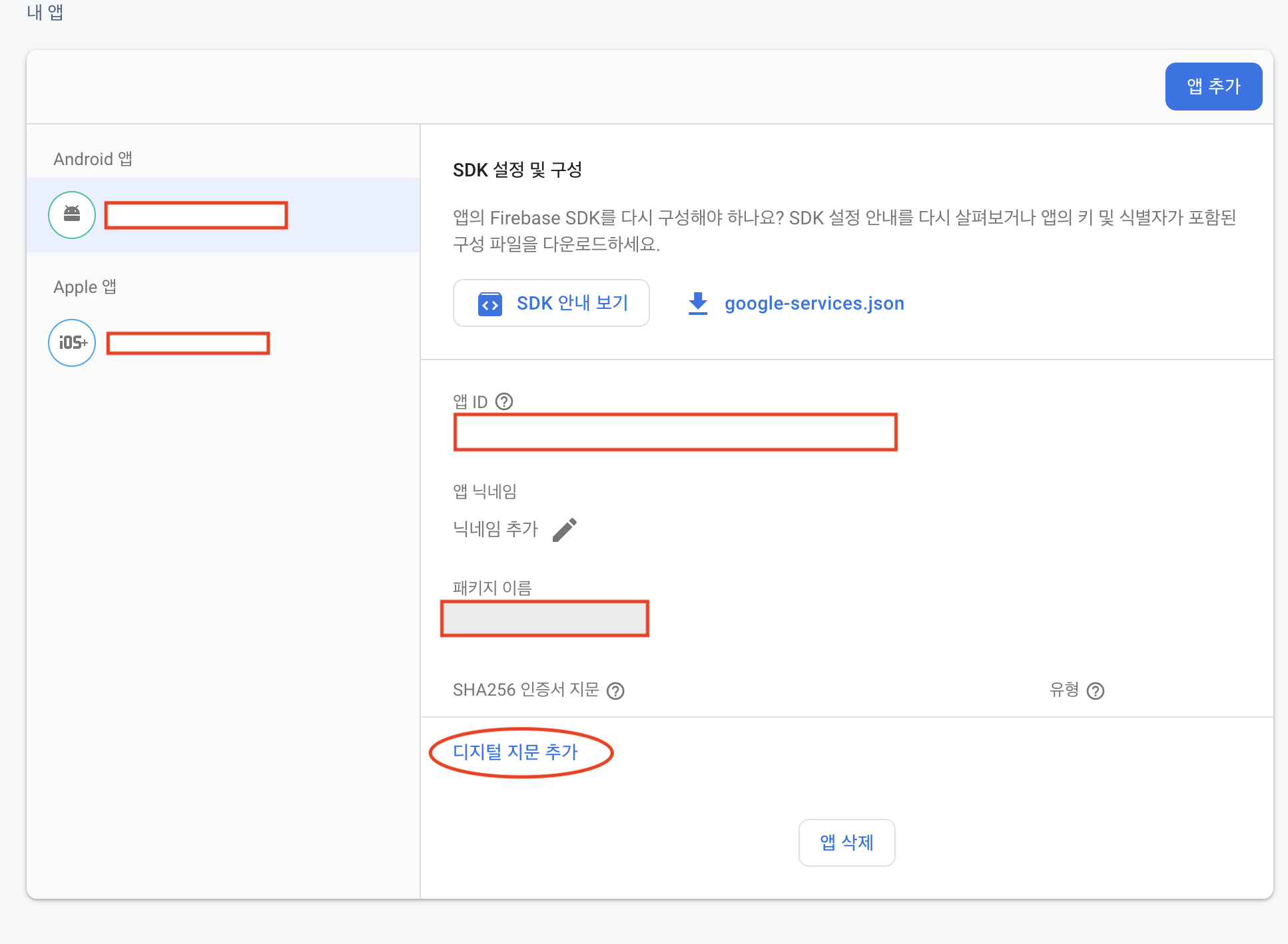This screenshot has height=944, width=1288.
Task: Click the Apple 앱 section header
Action: coord(85,287)
